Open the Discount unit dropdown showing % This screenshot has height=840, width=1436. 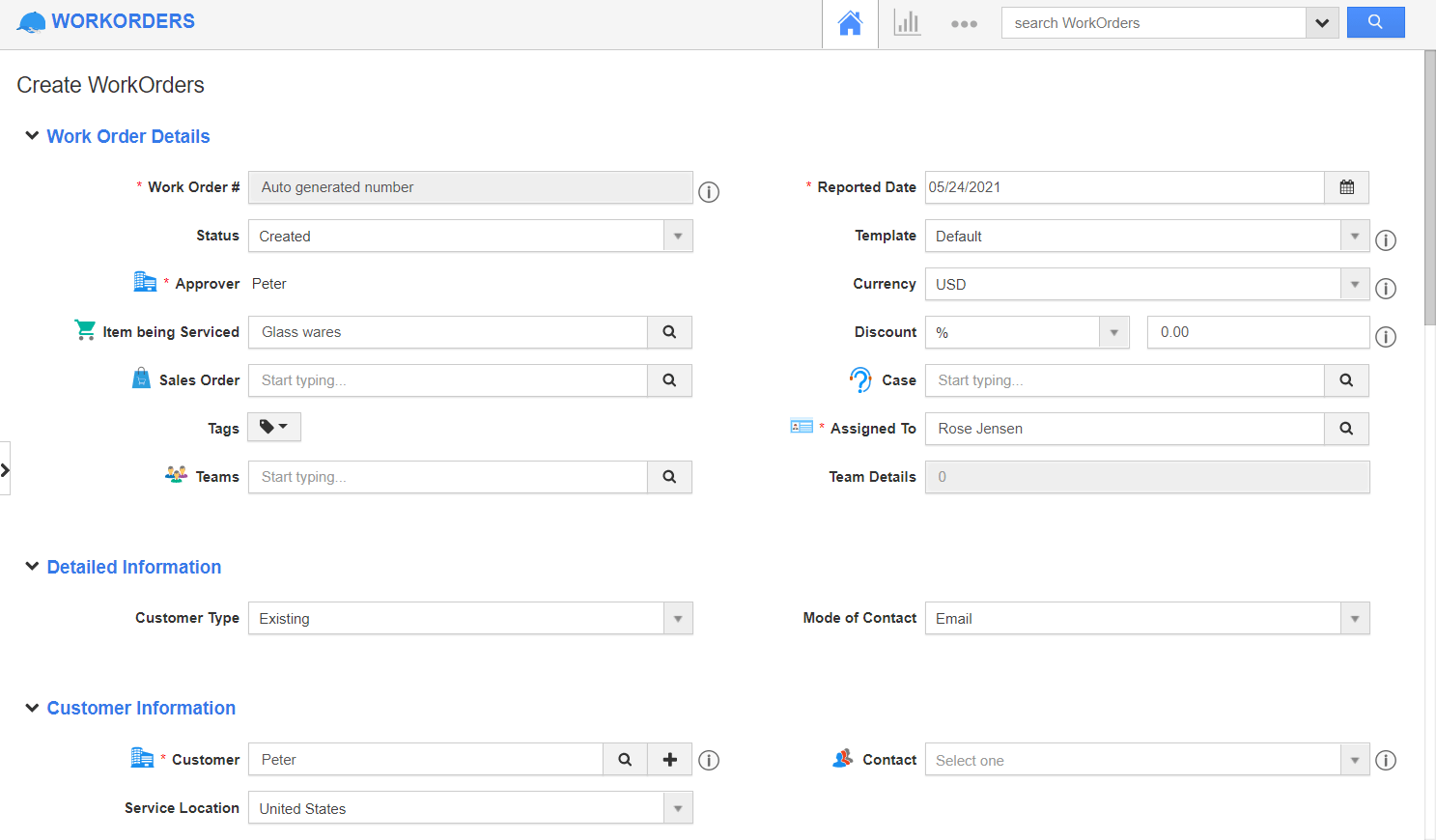tap(1115, 331)
